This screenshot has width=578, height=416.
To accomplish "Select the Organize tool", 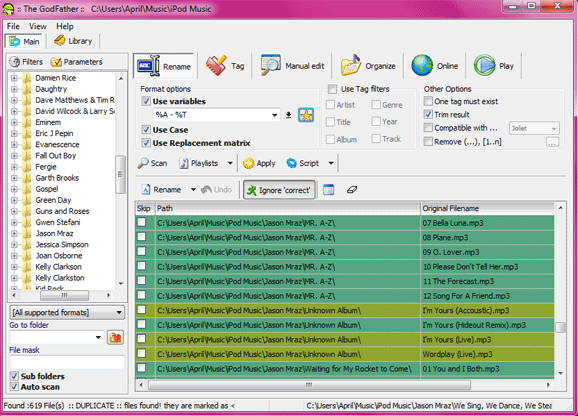I will tap(368, 66).
